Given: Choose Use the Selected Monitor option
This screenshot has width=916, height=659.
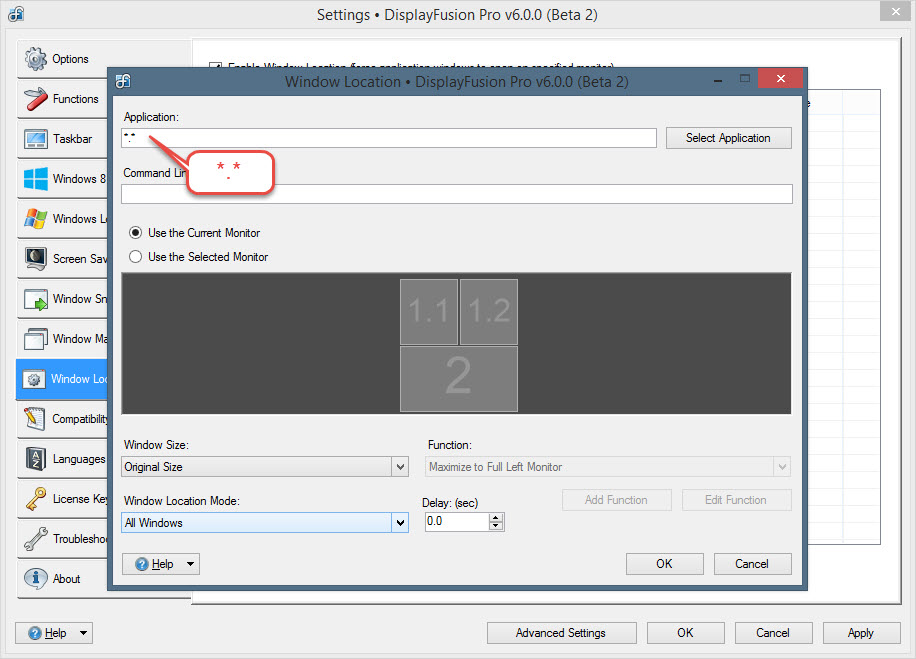Looking at the screenshot, I should [136, 257].
